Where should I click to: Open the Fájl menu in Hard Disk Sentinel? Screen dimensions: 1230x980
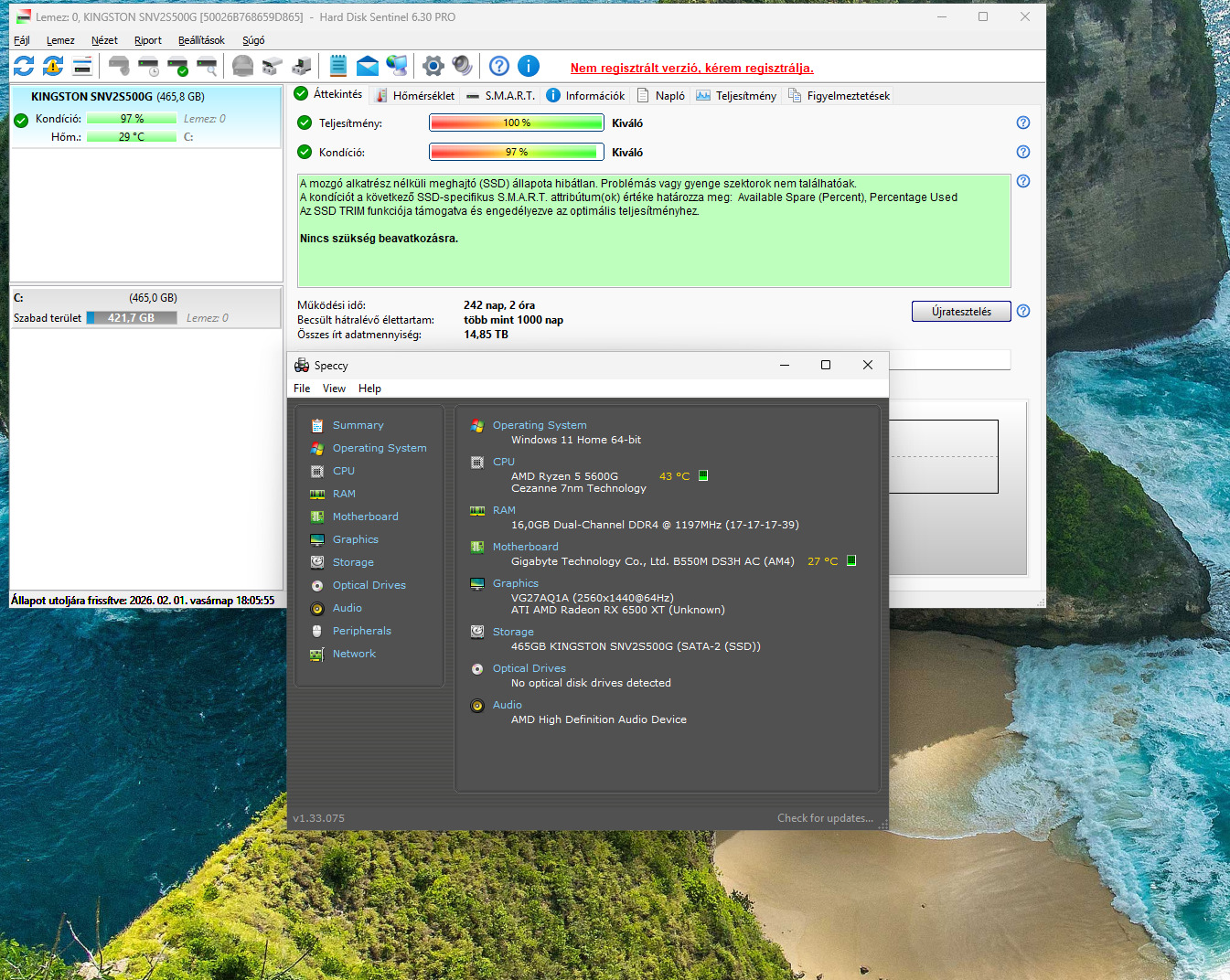(x=22, y=40)
